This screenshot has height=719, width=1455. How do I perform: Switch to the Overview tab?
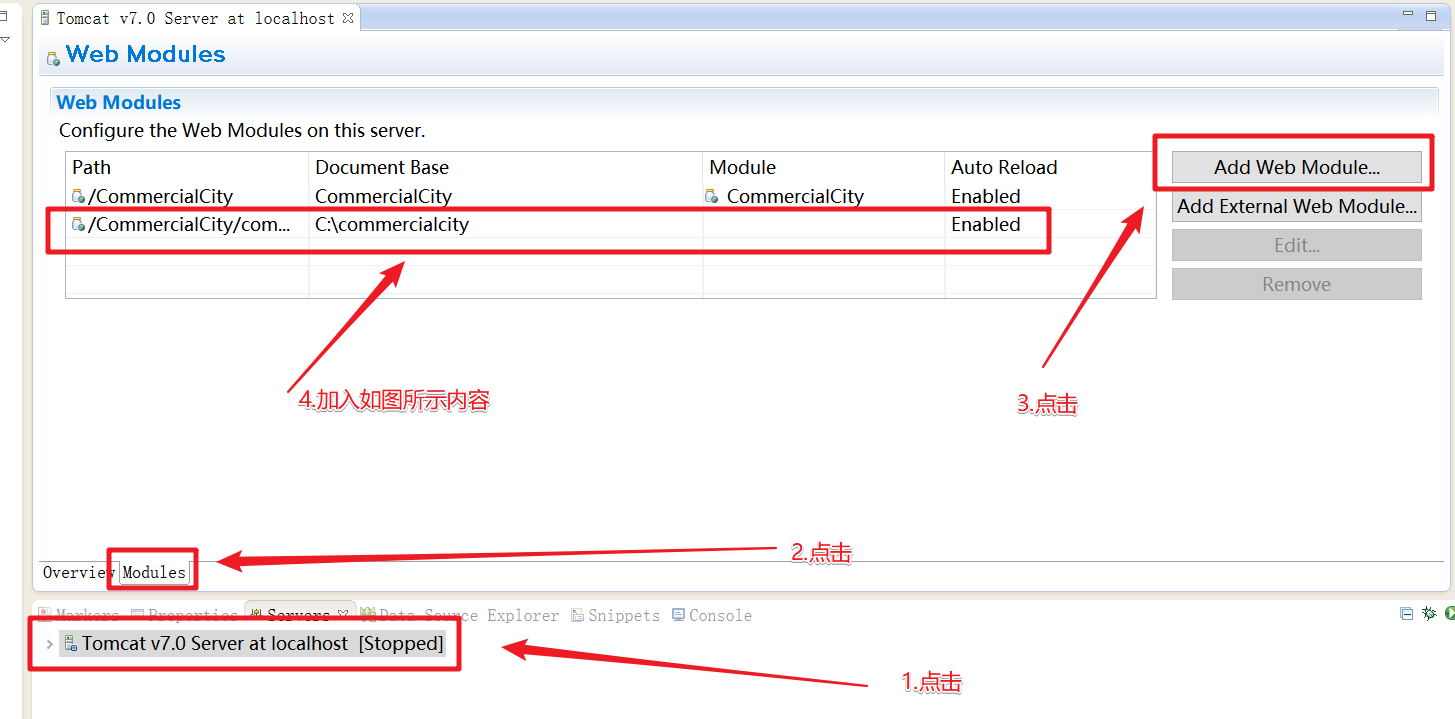coord(78,572)
